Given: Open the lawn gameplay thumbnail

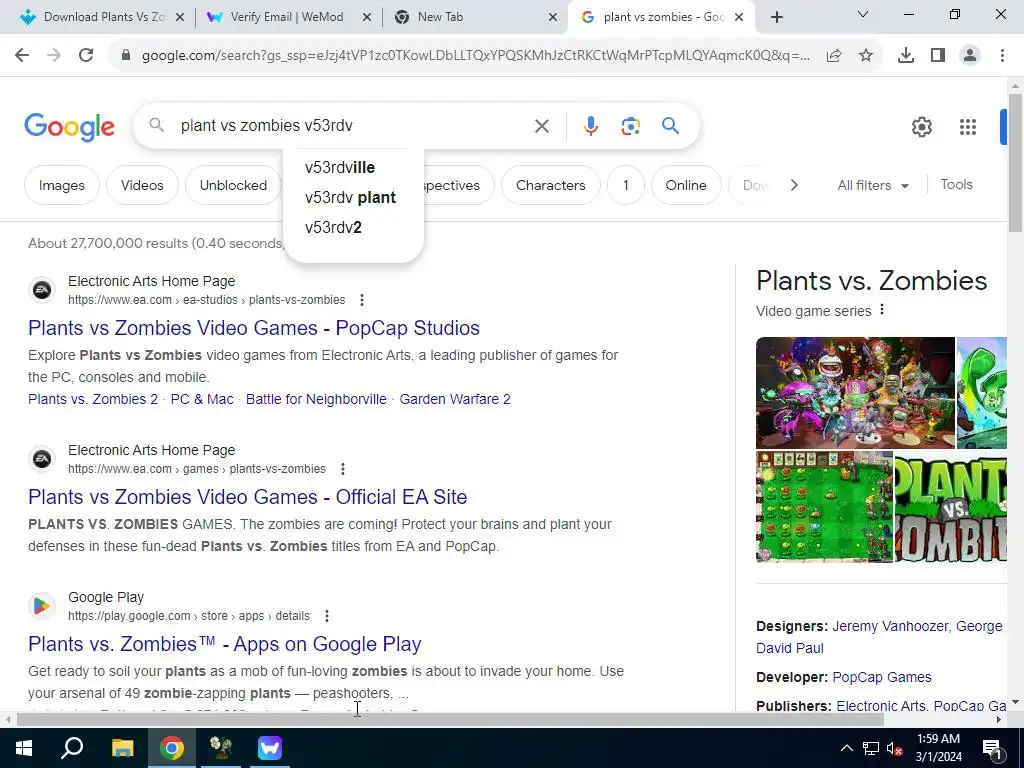Looking at the screenshot, I should coord(824,507).
